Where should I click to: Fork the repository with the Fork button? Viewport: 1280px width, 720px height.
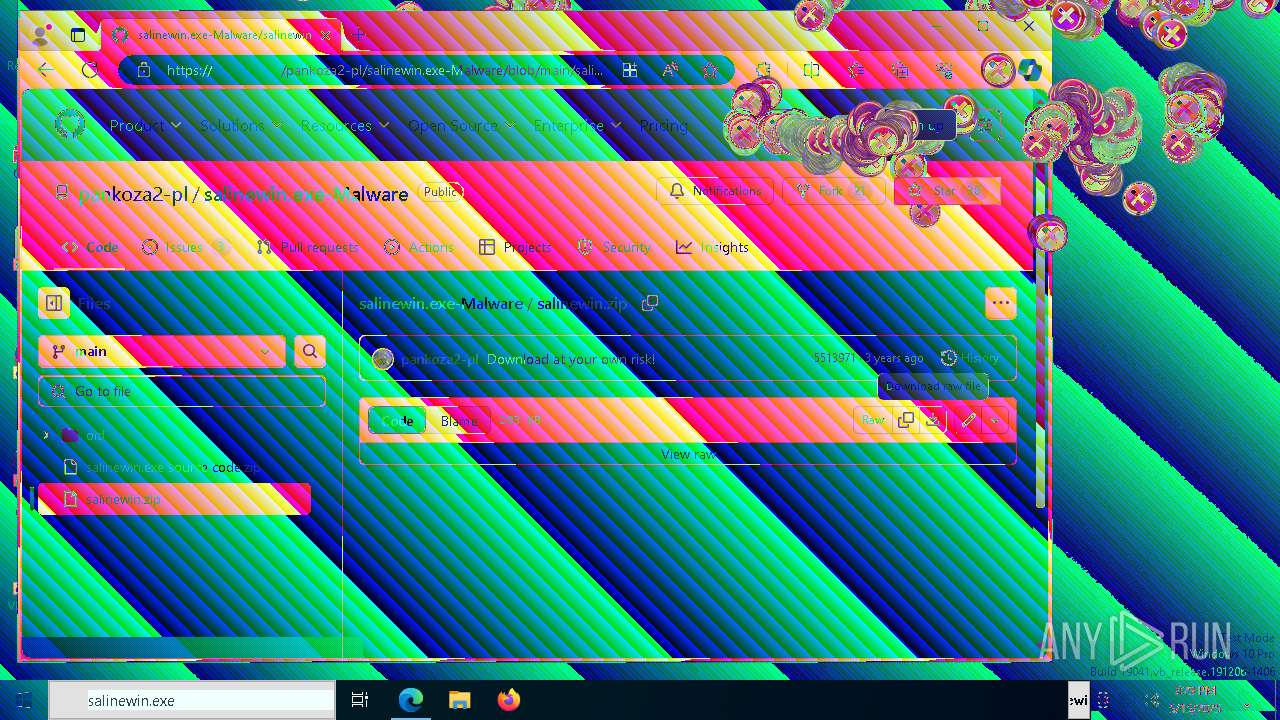pyautogui.click(x=831, y=191)
